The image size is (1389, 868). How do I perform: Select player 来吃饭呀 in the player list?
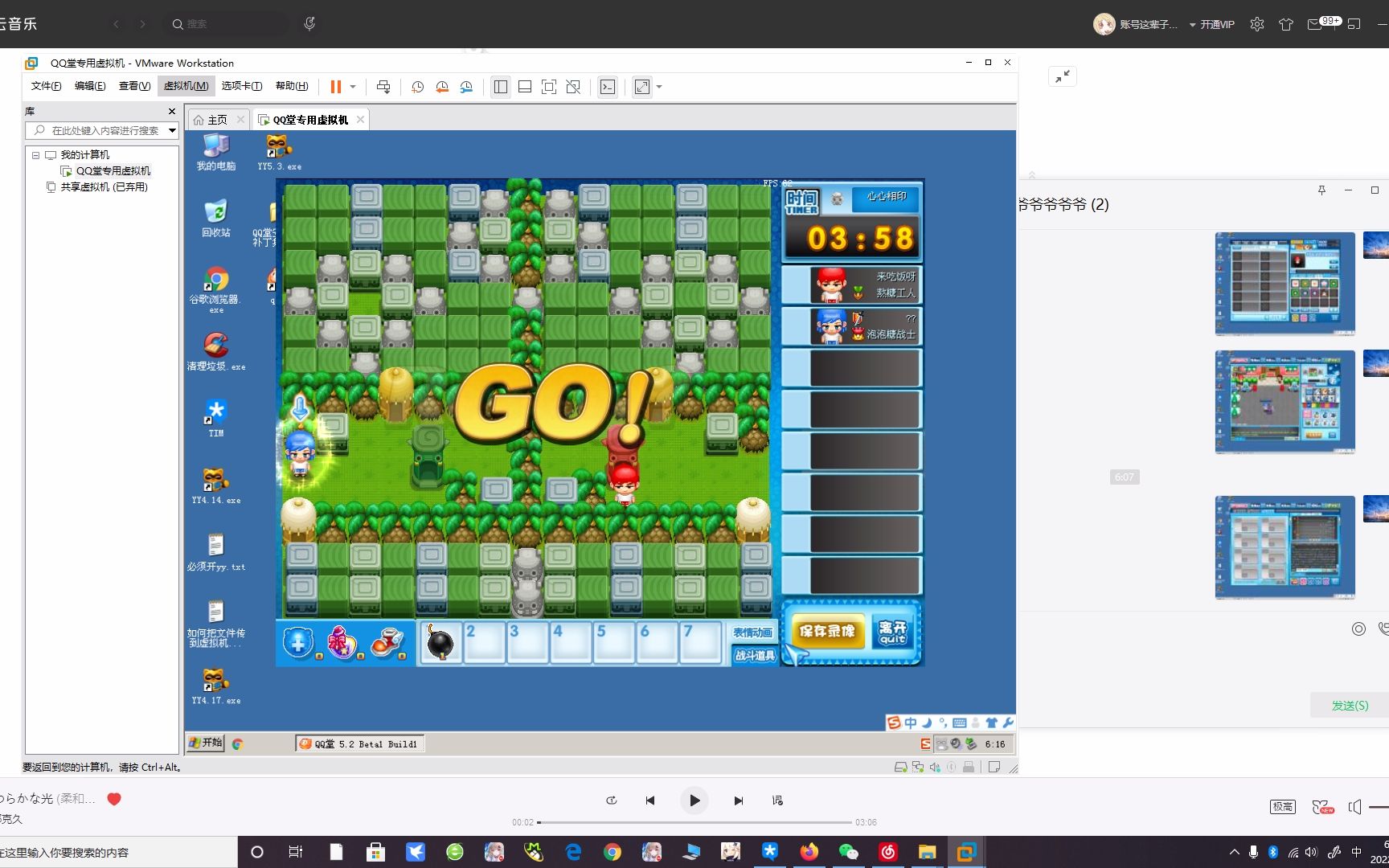point(853,285)
